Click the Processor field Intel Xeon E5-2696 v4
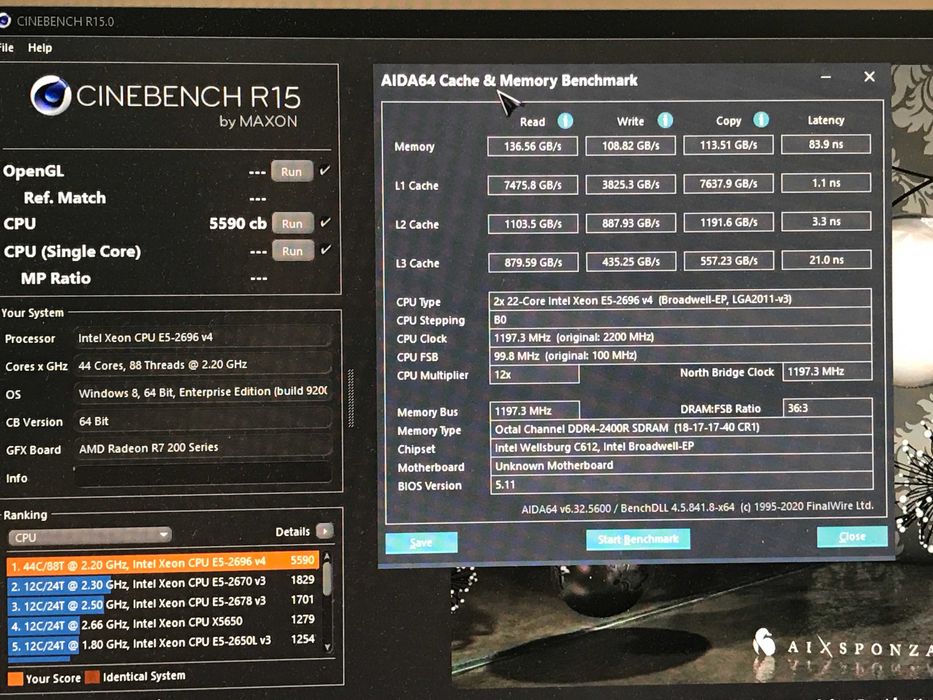 (x=202, y=338)
